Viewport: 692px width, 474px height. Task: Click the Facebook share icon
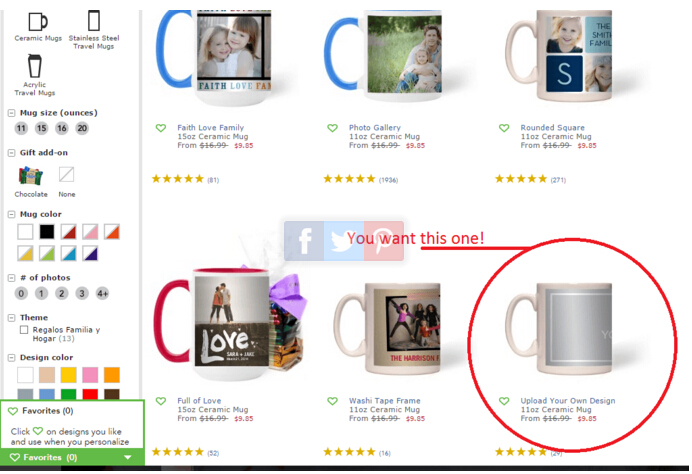(x=304, y=241)
